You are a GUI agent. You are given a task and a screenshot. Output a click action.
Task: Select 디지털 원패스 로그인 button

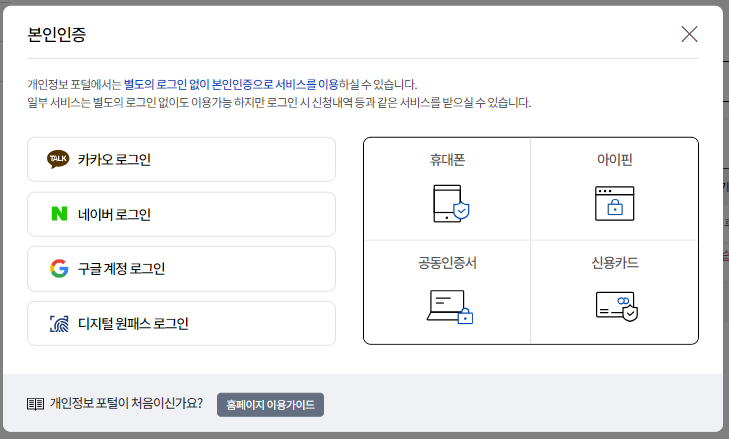click(181, 324)
